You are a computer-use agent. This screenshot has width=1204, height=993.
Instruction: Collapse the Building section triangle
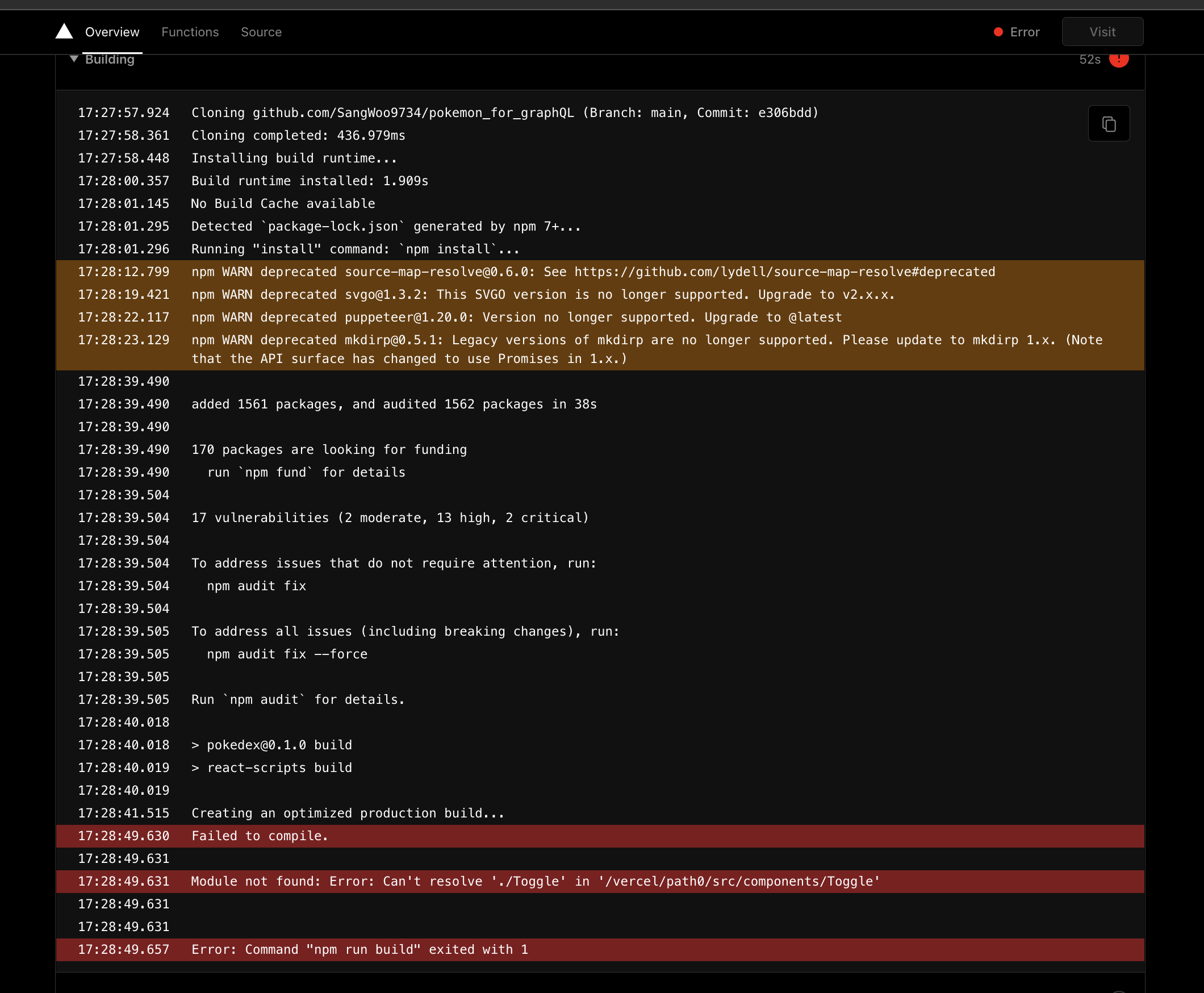coord(74,59)
